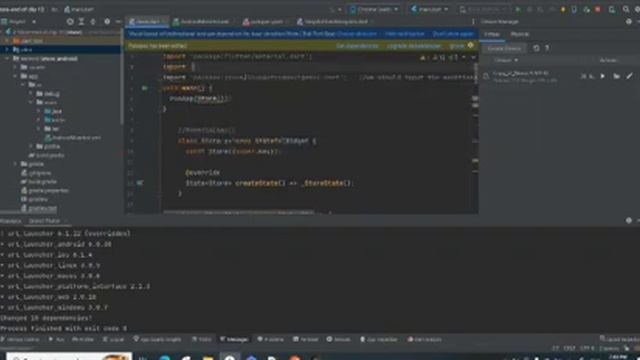Click Hide notification in the blue banner

(x=405, y=34)
